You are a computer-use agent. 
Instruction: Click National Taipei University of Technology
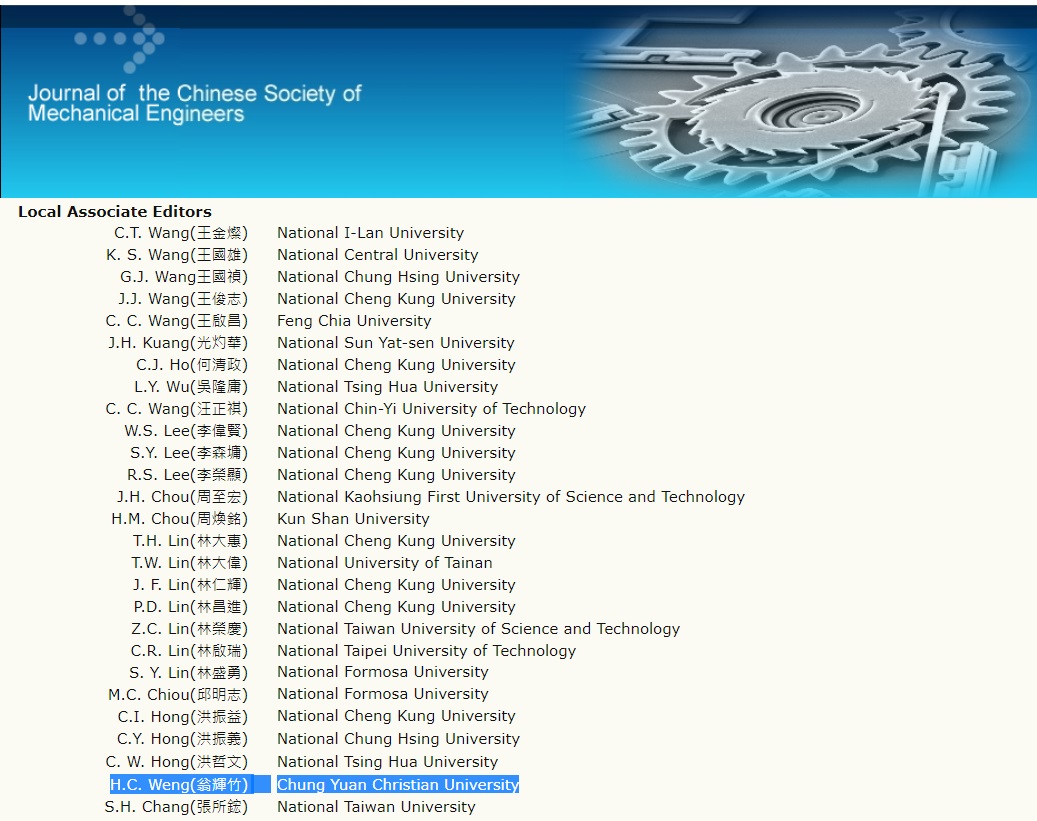tap(427, 651)
